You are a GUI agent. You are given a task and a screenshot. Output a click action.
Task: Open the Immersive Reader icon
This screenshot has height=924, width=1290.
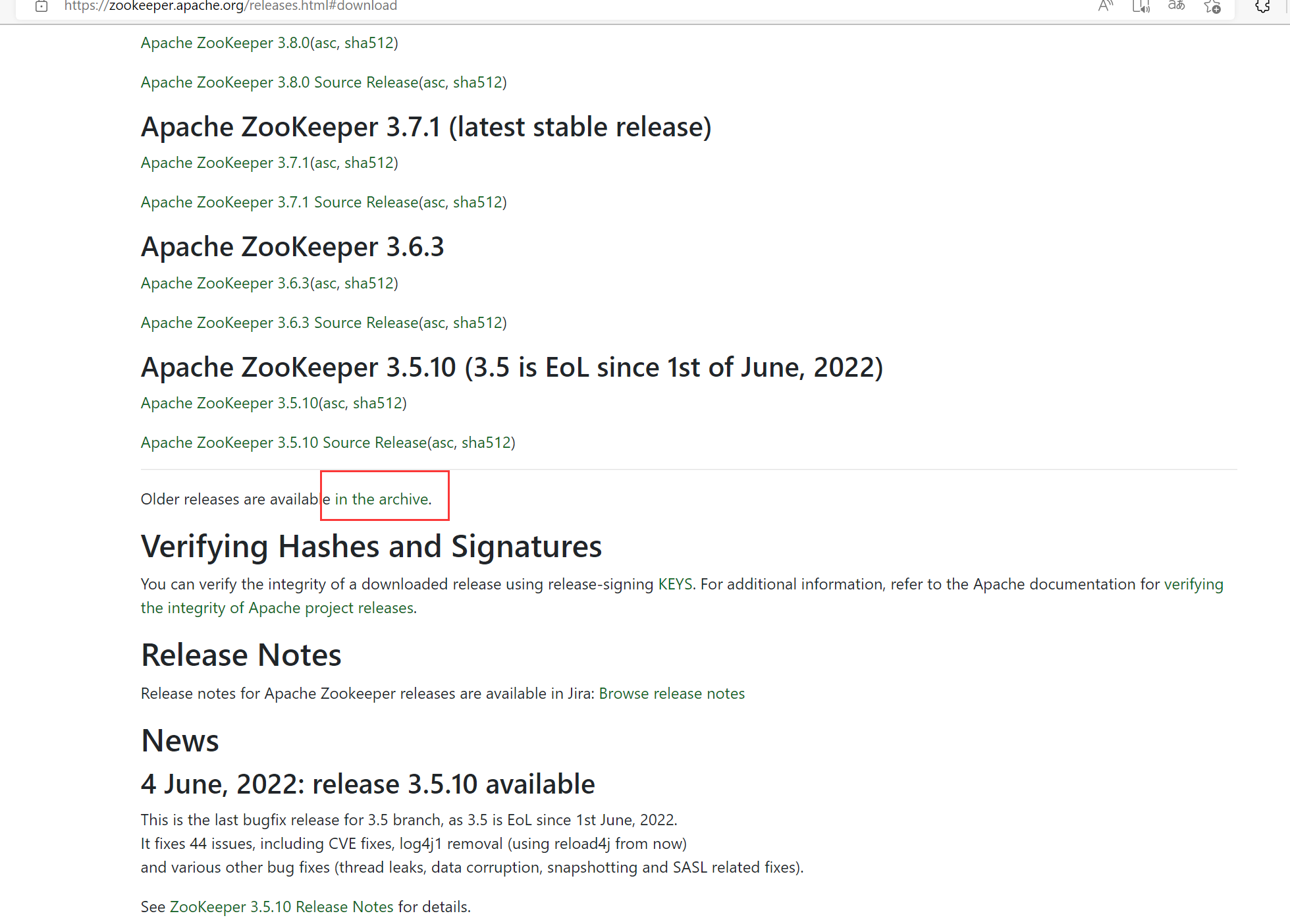[1141, 7]
